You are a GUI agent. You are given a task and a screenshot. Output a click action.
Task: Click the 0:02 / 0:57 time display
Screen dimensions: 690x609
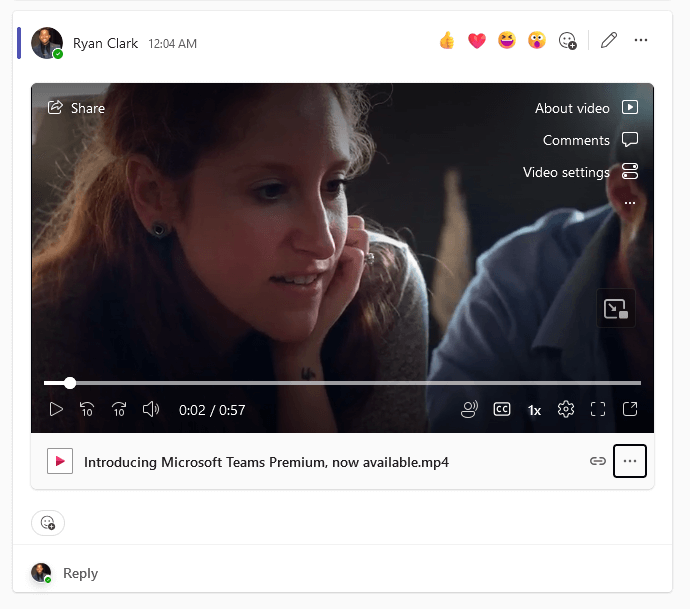point(212,410)
